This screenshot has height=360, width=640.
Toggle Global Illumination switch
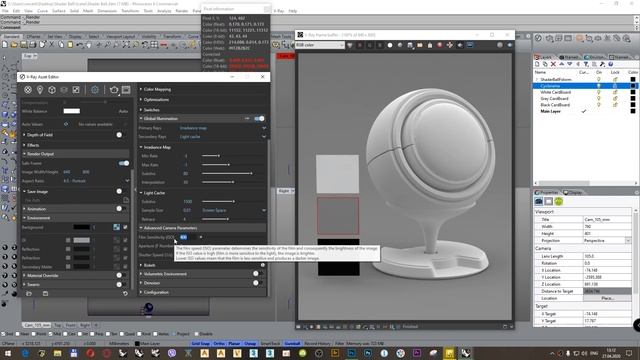[x=260, y=119]
